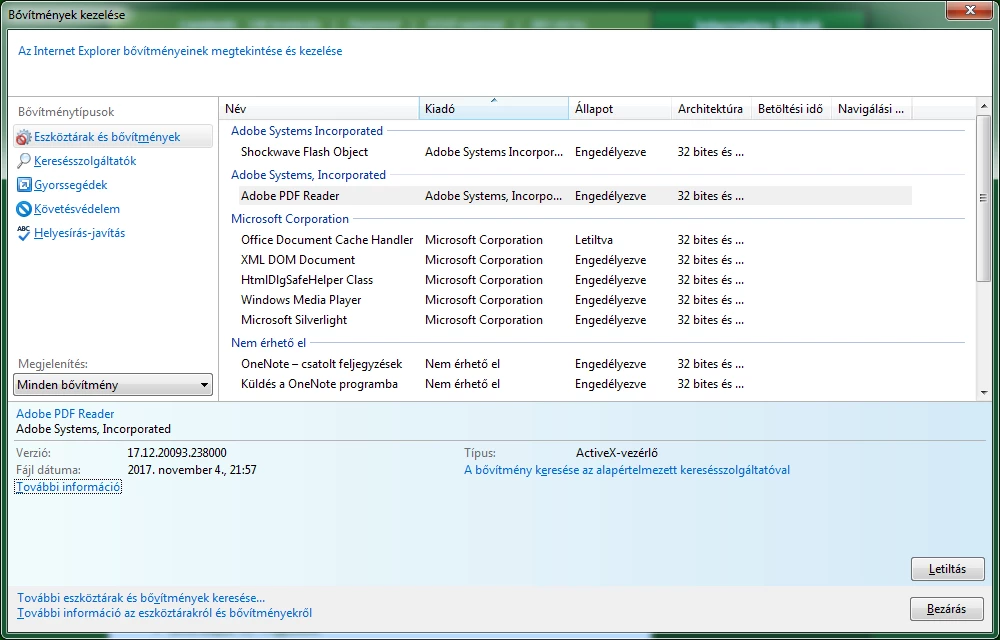Click the list scrollbar up arrow
The width and height of the screenshot is (1000, 640).
tap(983, 106)
